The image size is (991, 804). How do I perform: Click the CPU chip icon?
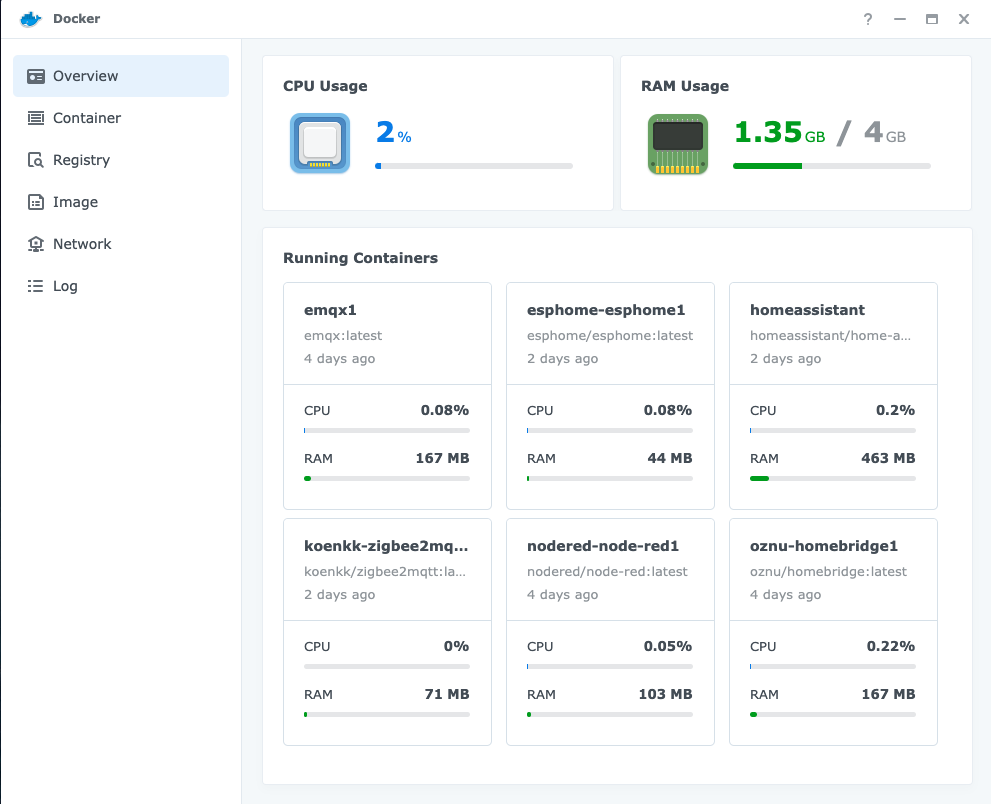pyautogui.click(x=320, y=143)
